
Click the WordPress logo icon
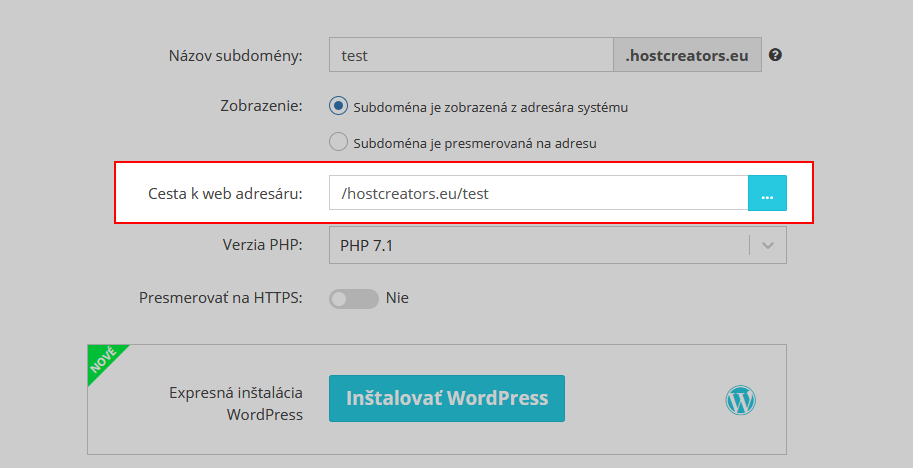tap(741, 400)
